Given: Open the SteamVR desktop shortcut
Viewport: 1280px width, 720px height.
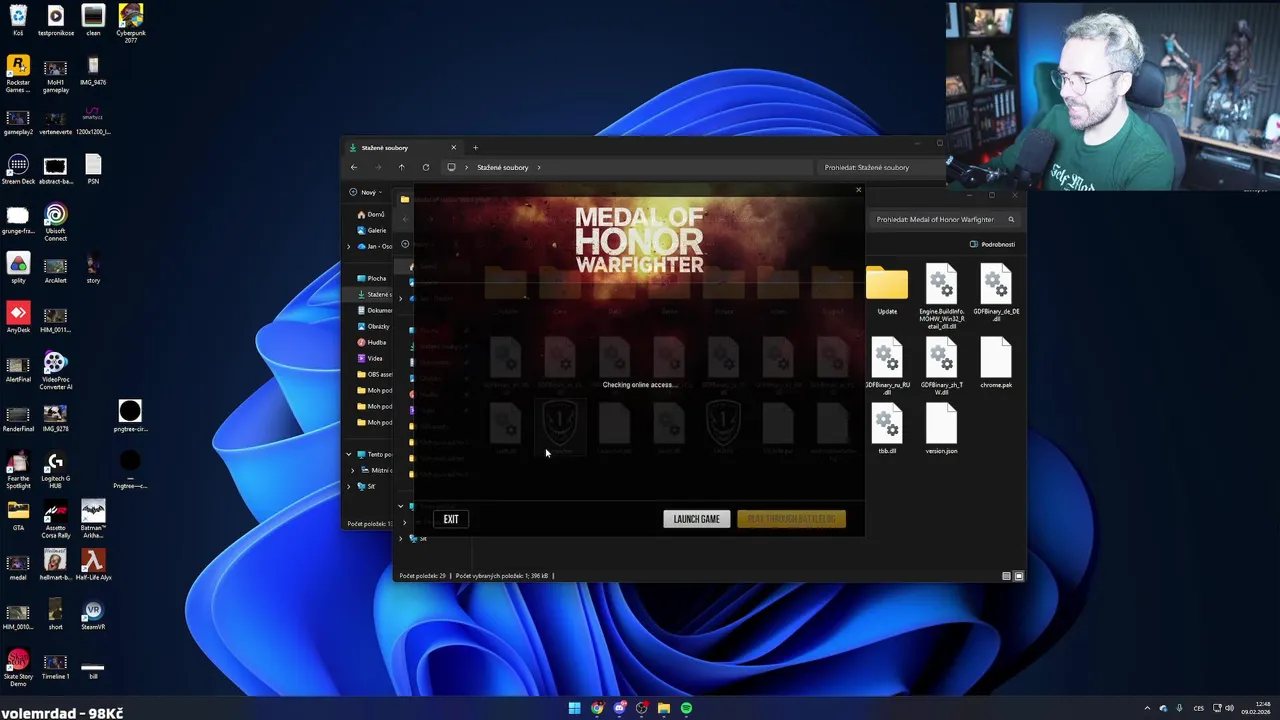Looking at the screenshot, I should pos(93,615).
